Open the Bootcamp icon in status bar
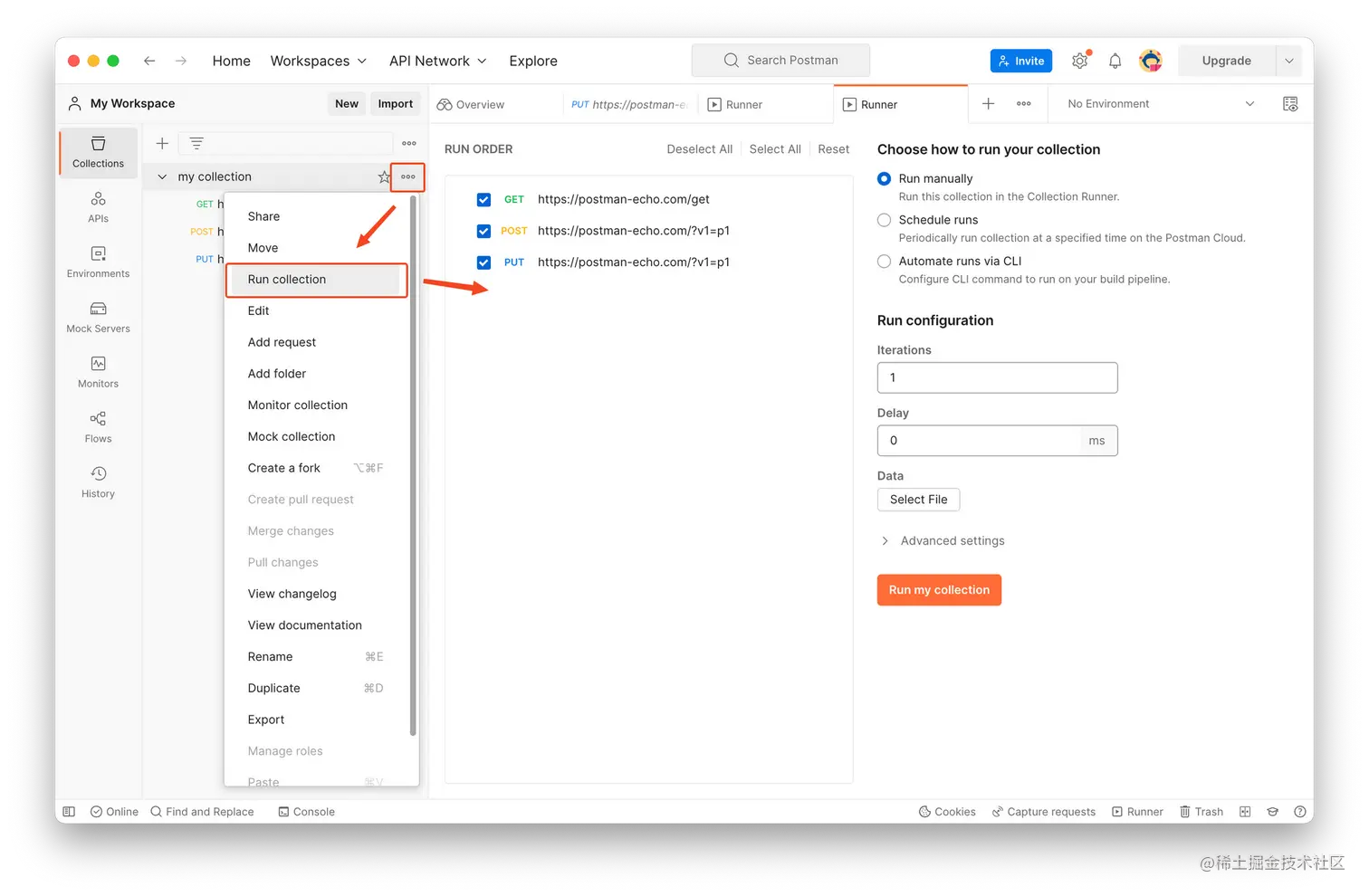Image resolution: width=1369 pixels, height=896 pixels. 1272,812
